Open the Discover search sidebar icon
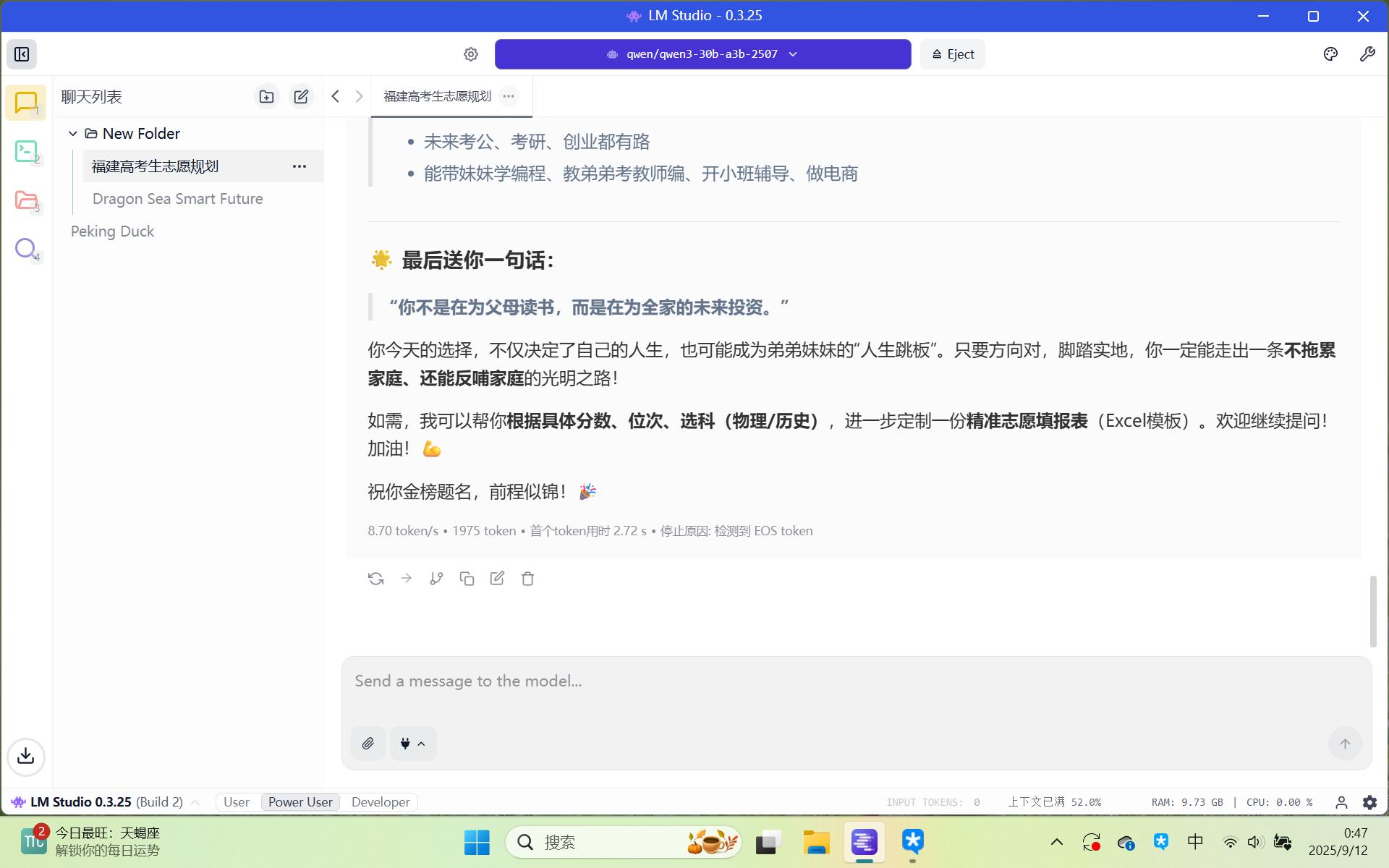Viewport: 1389px width, 868px height. tap(26, 249)
